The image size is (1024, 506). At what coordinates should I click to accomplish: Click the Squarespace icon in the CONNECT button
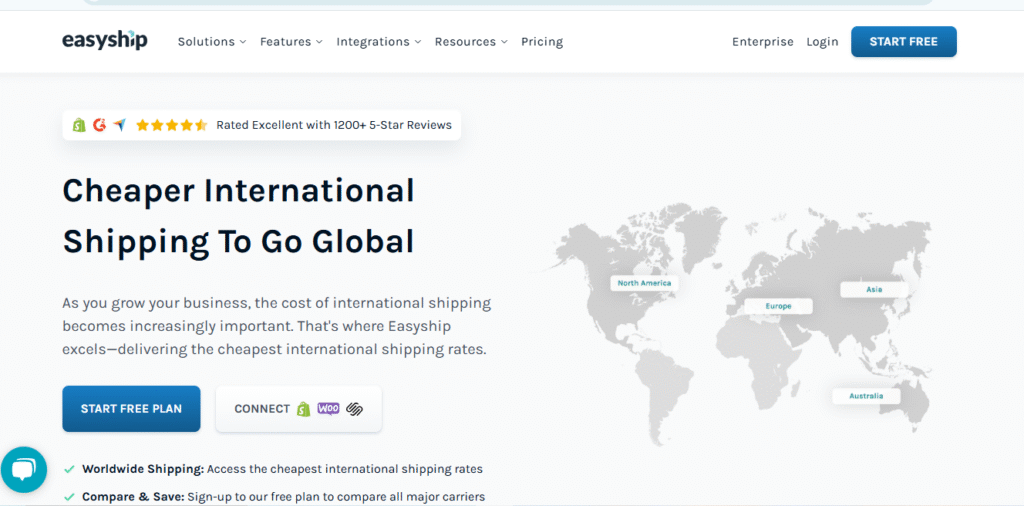[x=355, y=409]
